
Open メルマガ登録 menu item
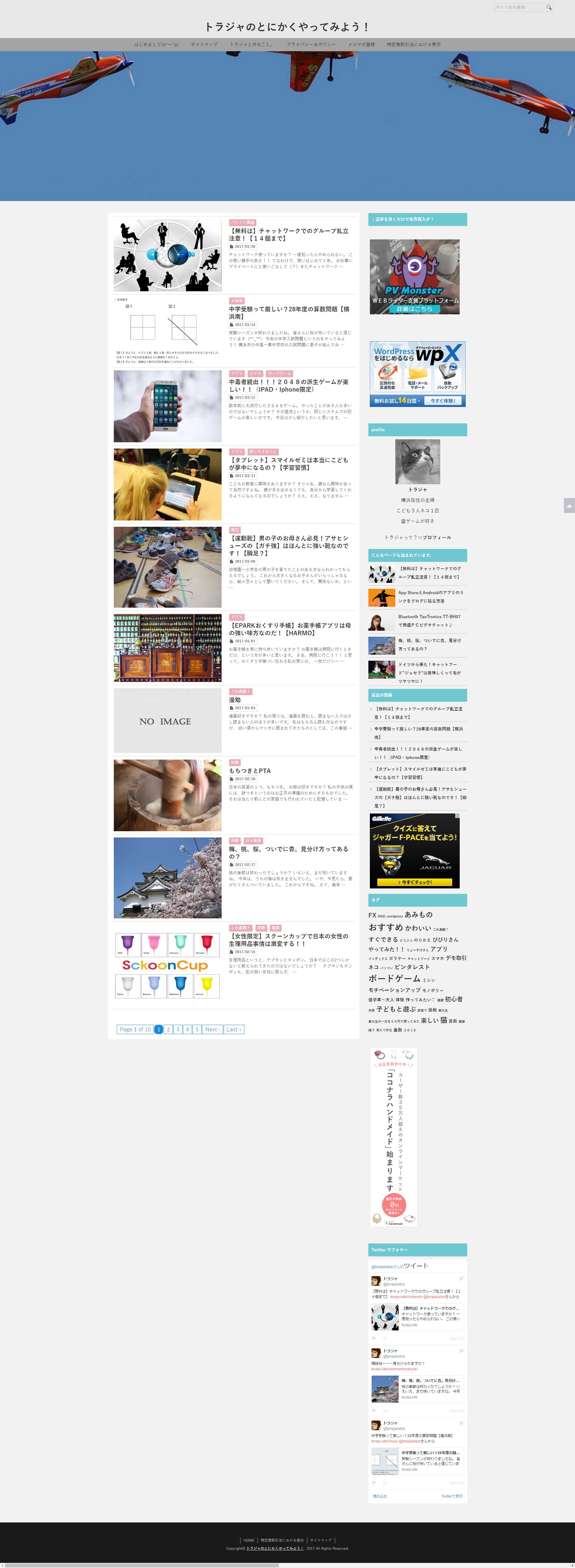tap(361, 44)
